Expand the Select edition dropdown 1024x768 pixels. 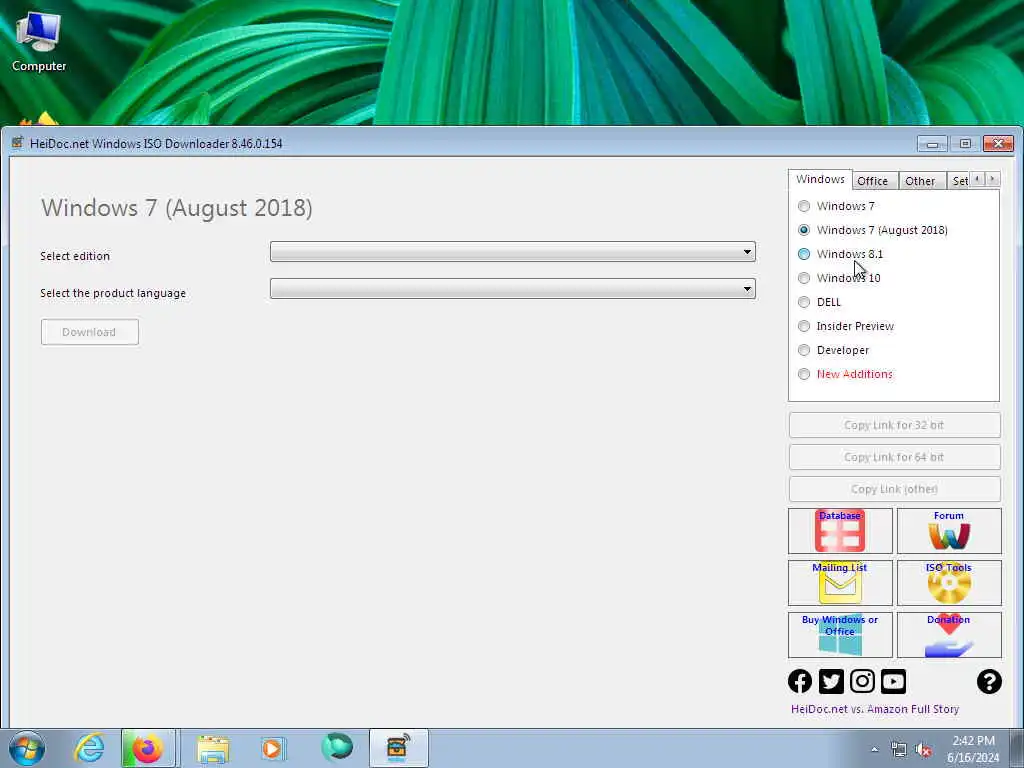tap(513, 252)
